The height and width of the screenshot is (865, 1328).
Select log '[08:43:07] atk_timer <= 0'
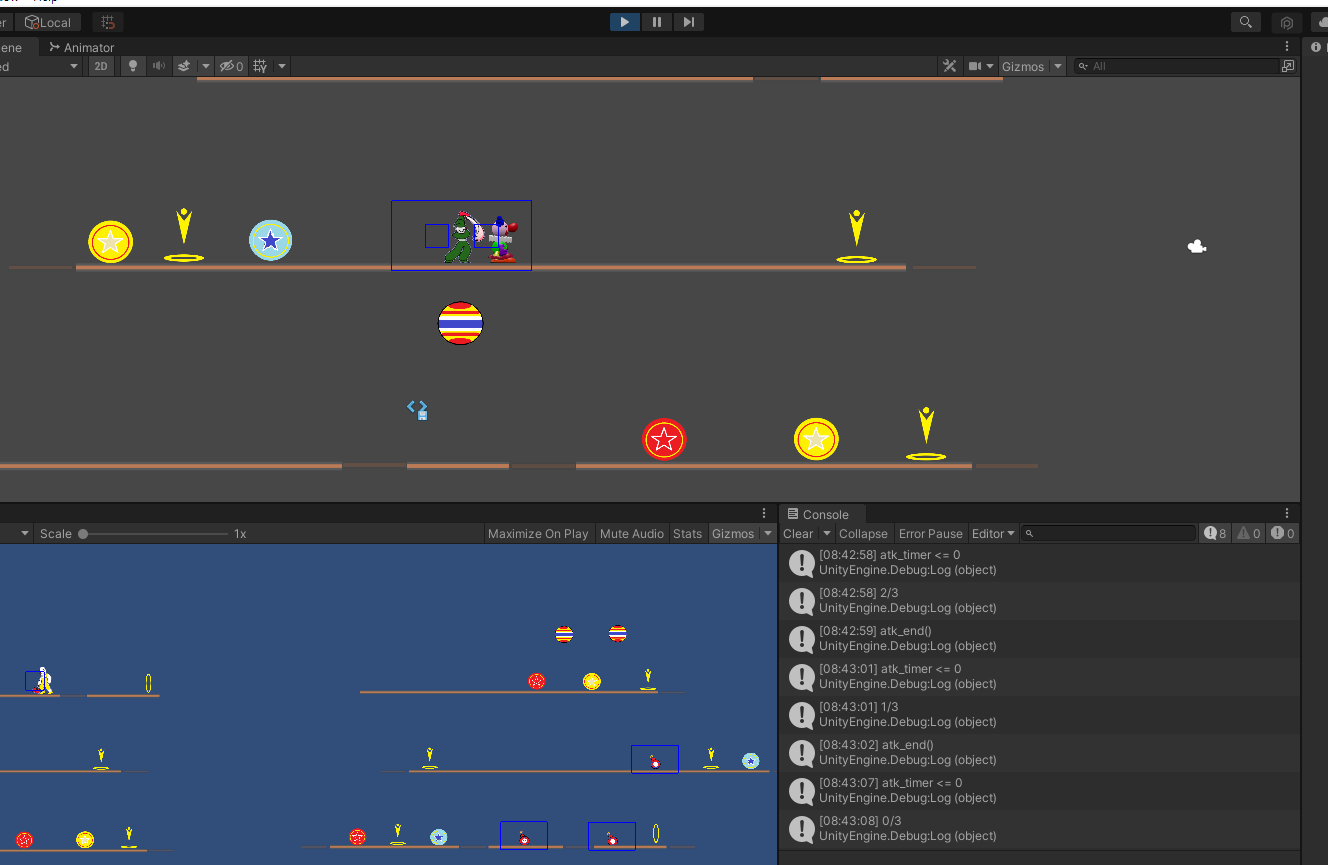pyautogui.click(x=1039, y=791)
